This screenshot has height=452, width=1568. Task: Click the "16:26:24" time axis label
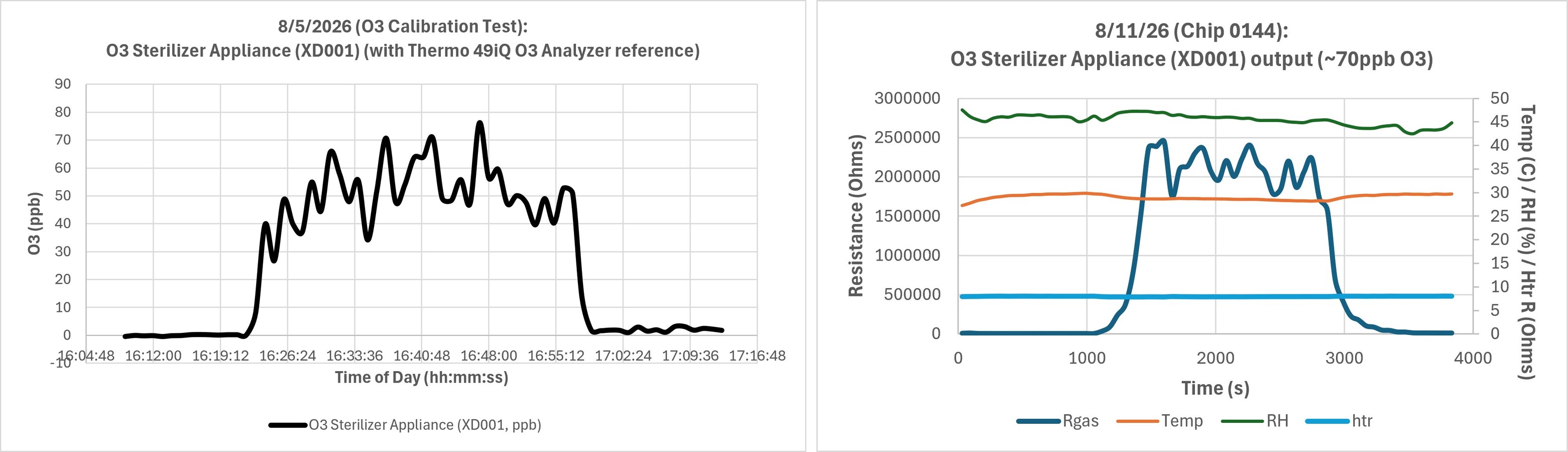(287, 356)
